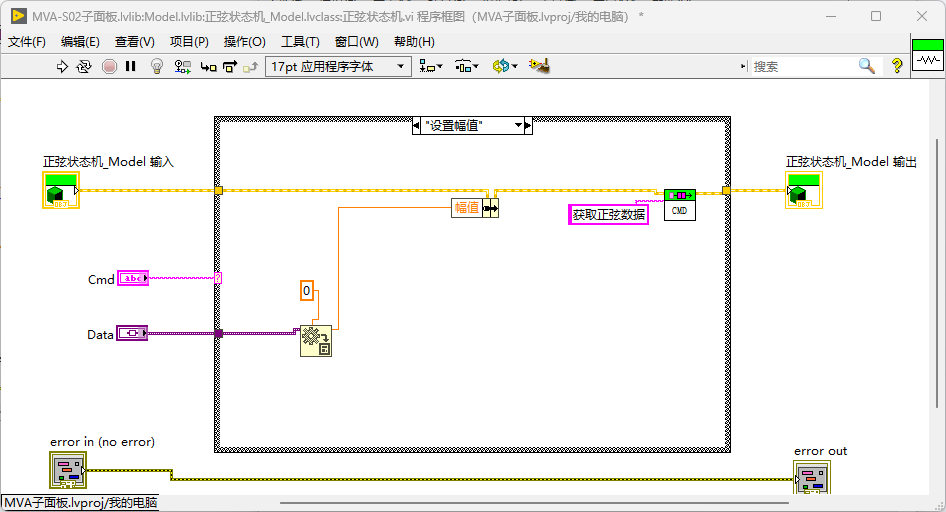Select the error out cluster terminal

pyautogui.click(x=811, y=478)
